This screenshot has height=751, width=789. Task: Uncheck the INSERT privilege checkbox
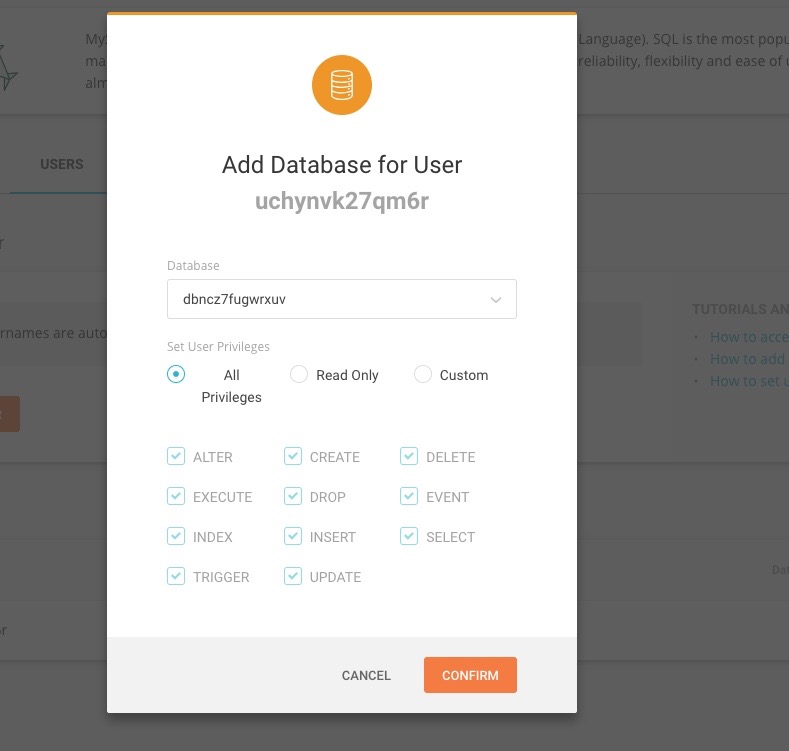(293, 537)
